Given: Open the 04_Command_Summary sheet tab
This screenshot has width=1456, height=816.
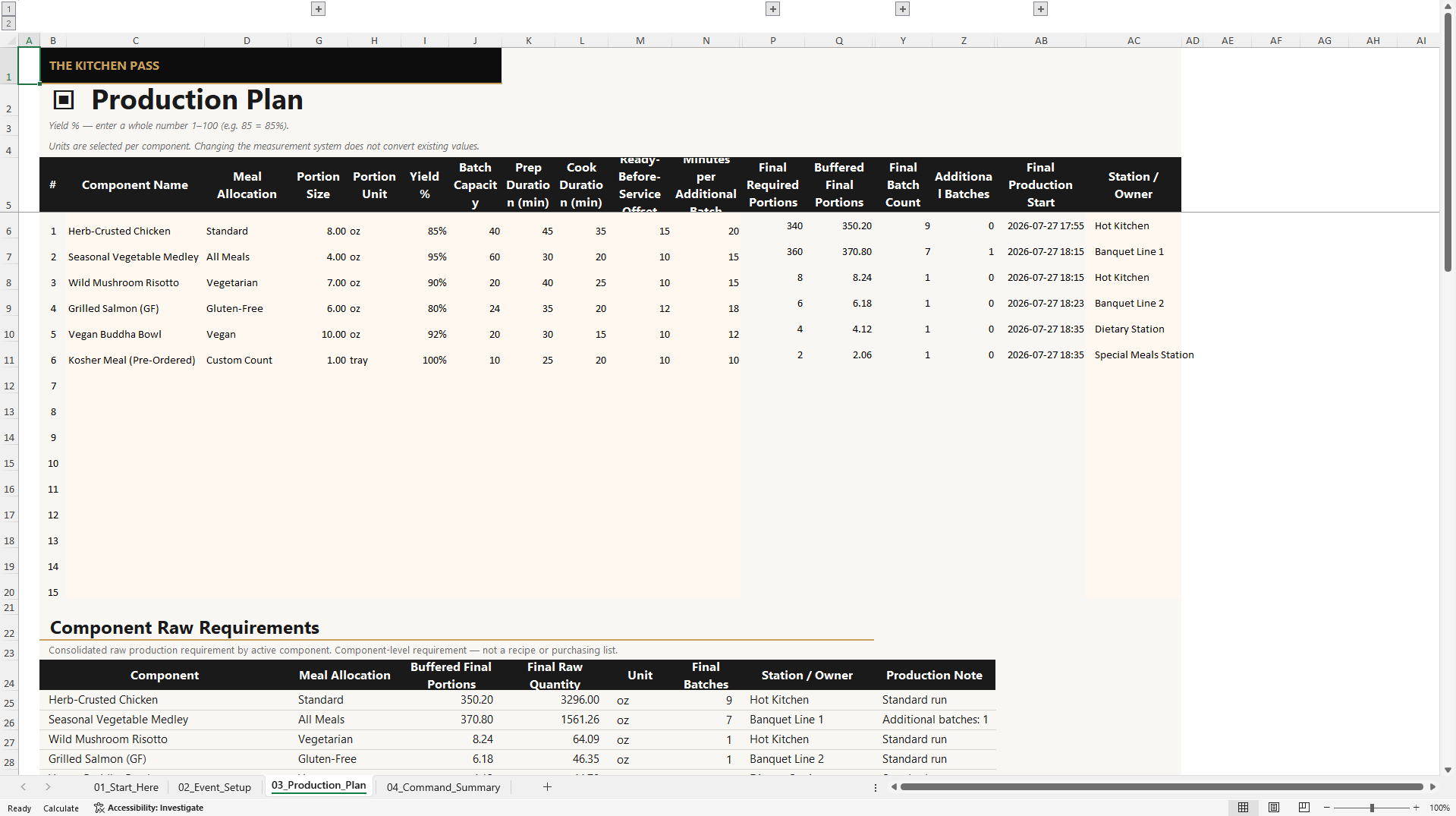Looking at the screenshot, I should pos(443,787).
